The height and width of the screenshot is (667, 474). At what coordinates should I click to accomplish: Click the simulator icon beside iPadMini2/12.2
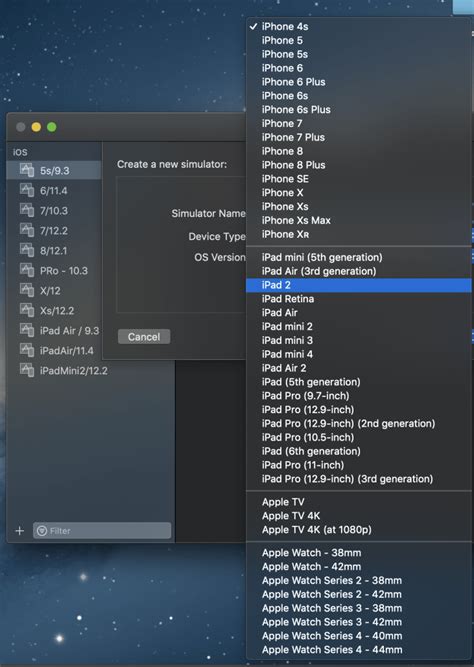coord(27,370)
